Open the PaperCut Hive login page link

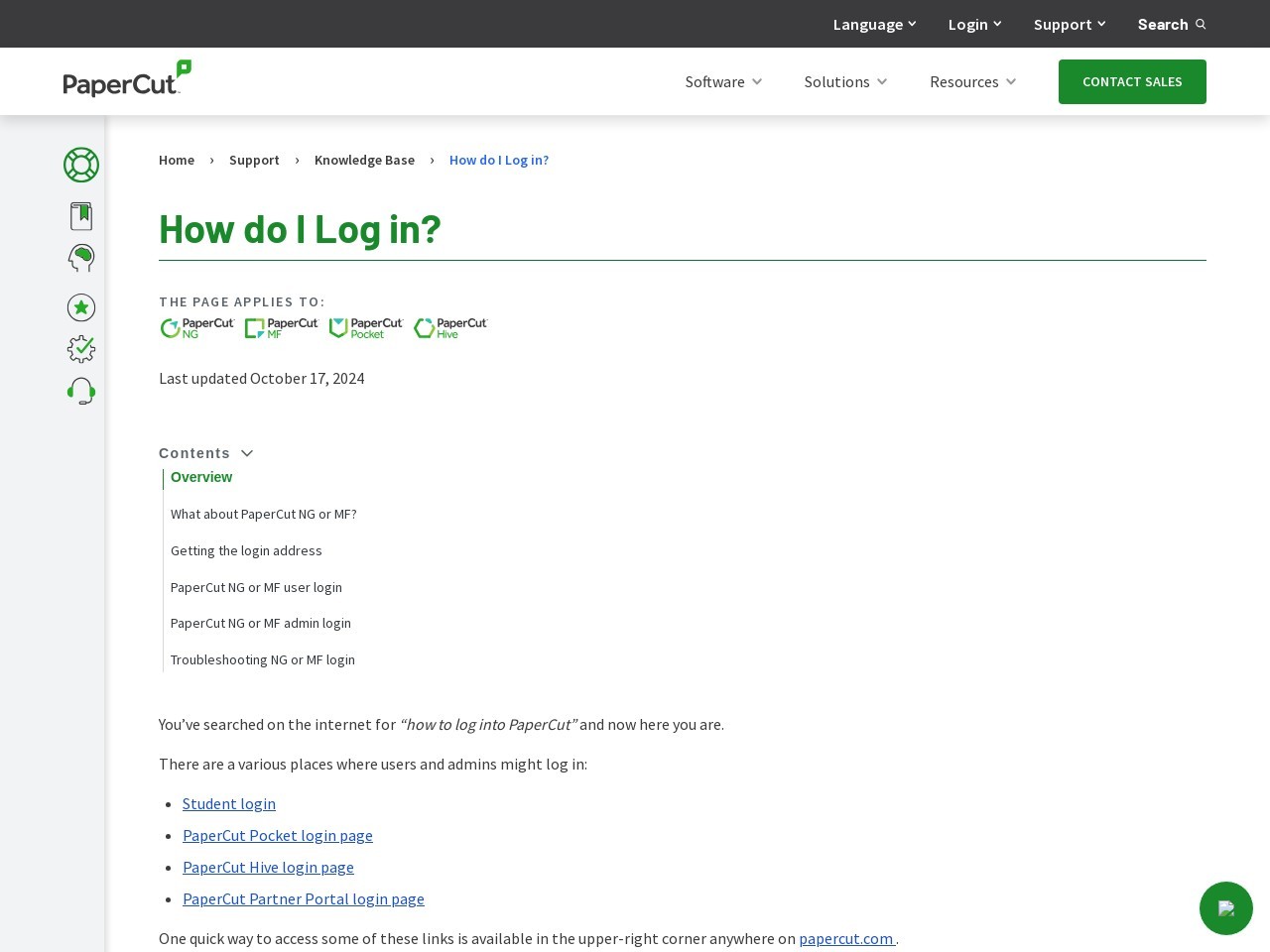tap(268, 867)
